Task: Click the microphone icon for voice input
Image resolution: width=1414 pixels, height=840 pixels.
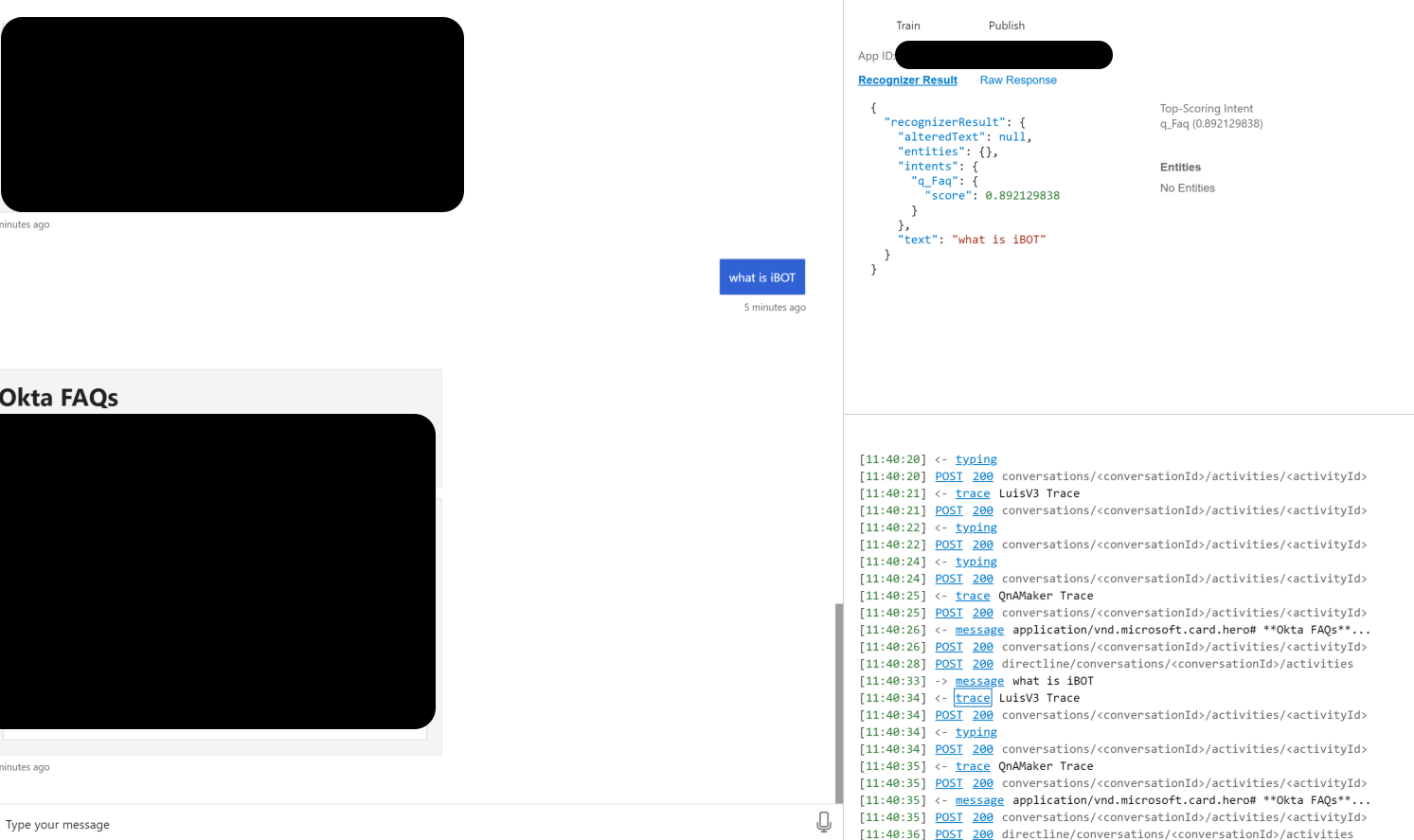Action: click(823, 822)
